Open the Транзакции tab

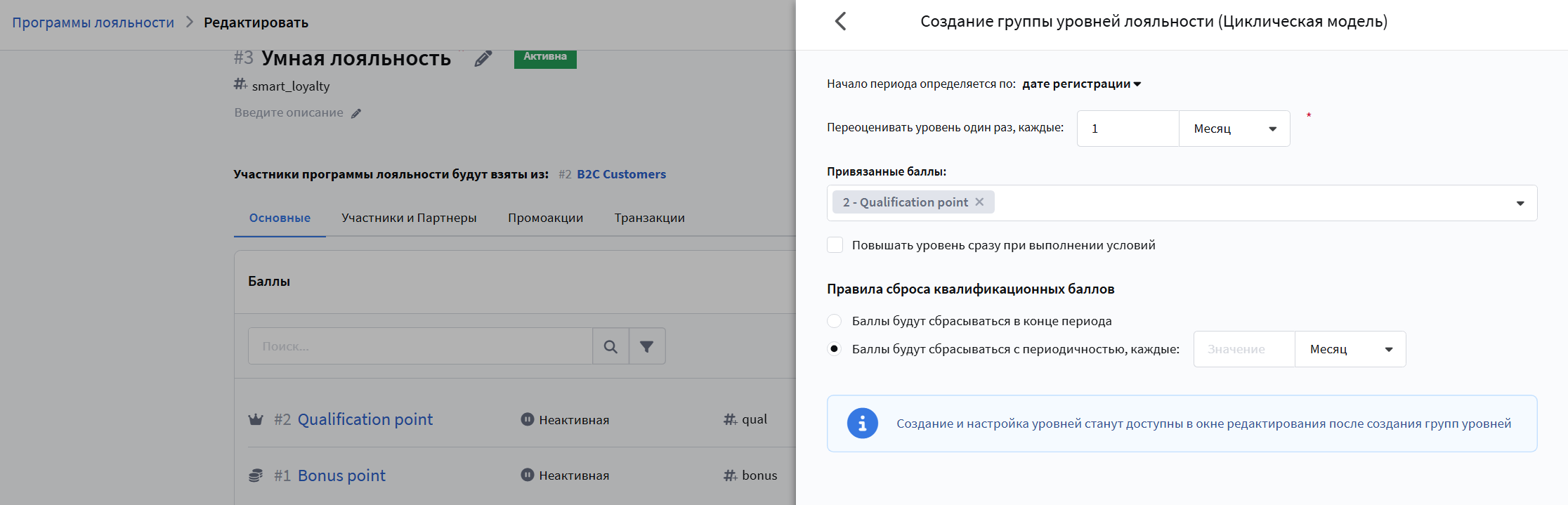649,218
